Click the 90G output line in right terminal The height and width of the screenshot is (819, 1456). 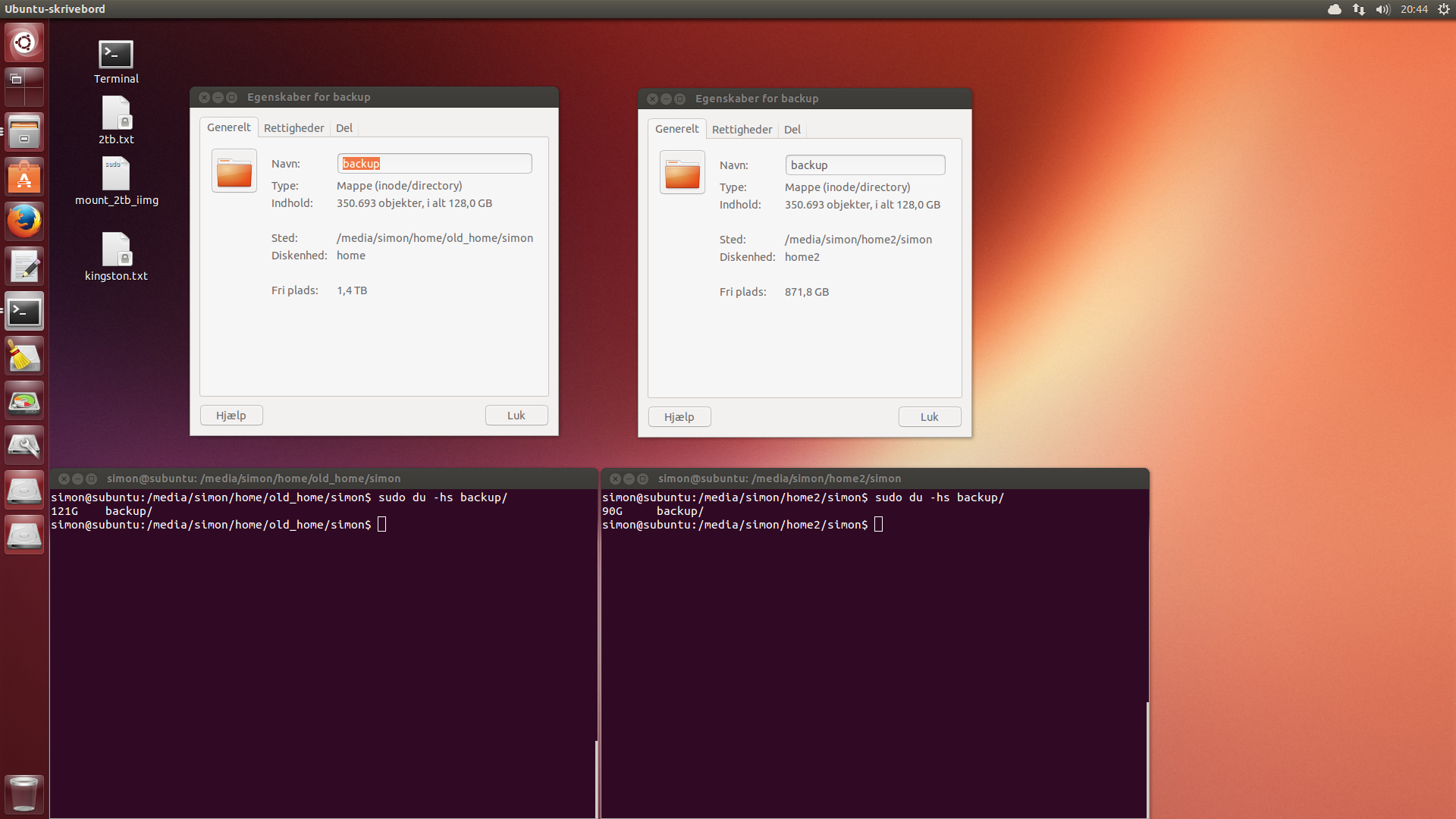point(653,511)
